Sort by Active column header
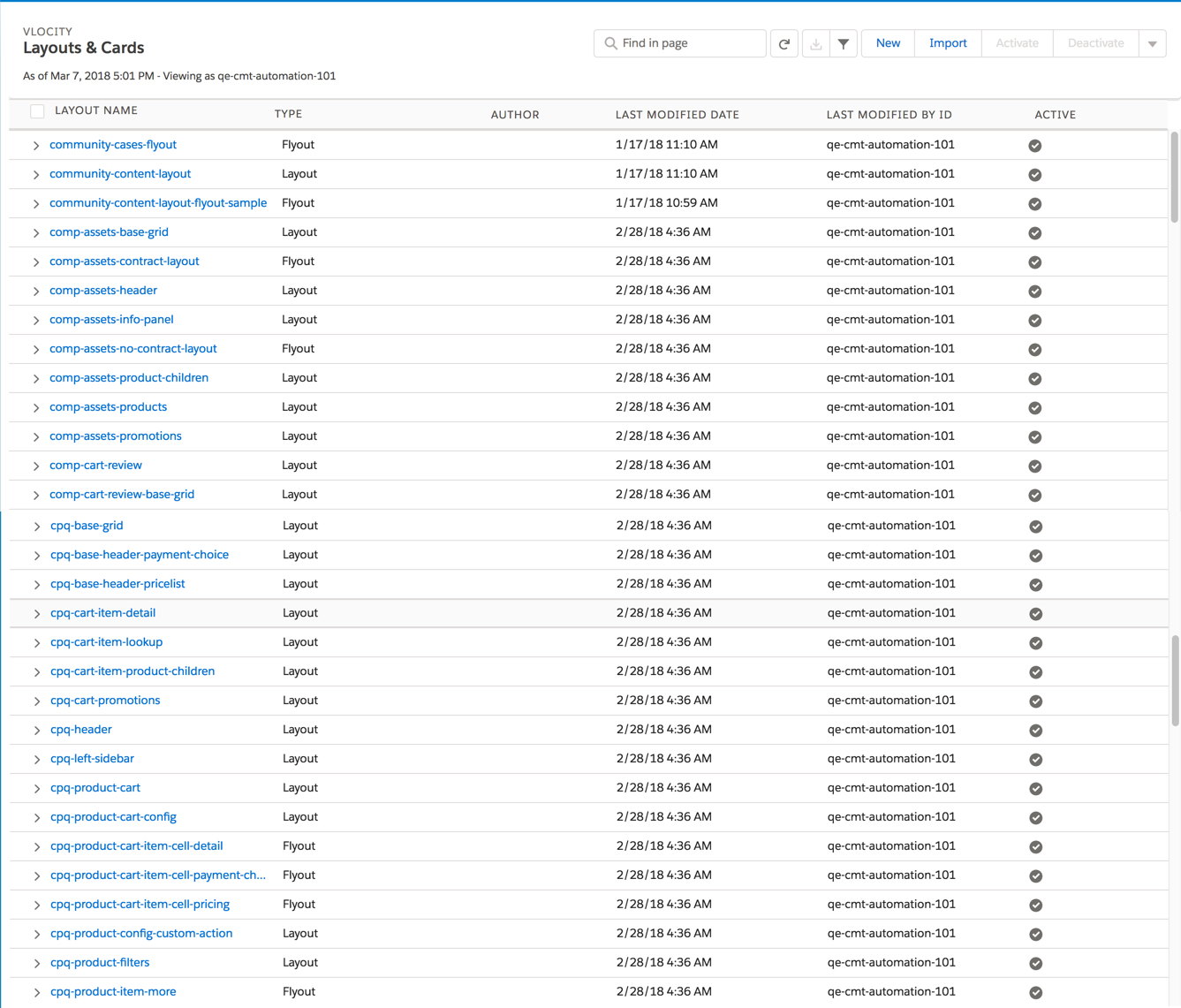The width and height of the screenshot is (1181, 1008). [1056, 115]
